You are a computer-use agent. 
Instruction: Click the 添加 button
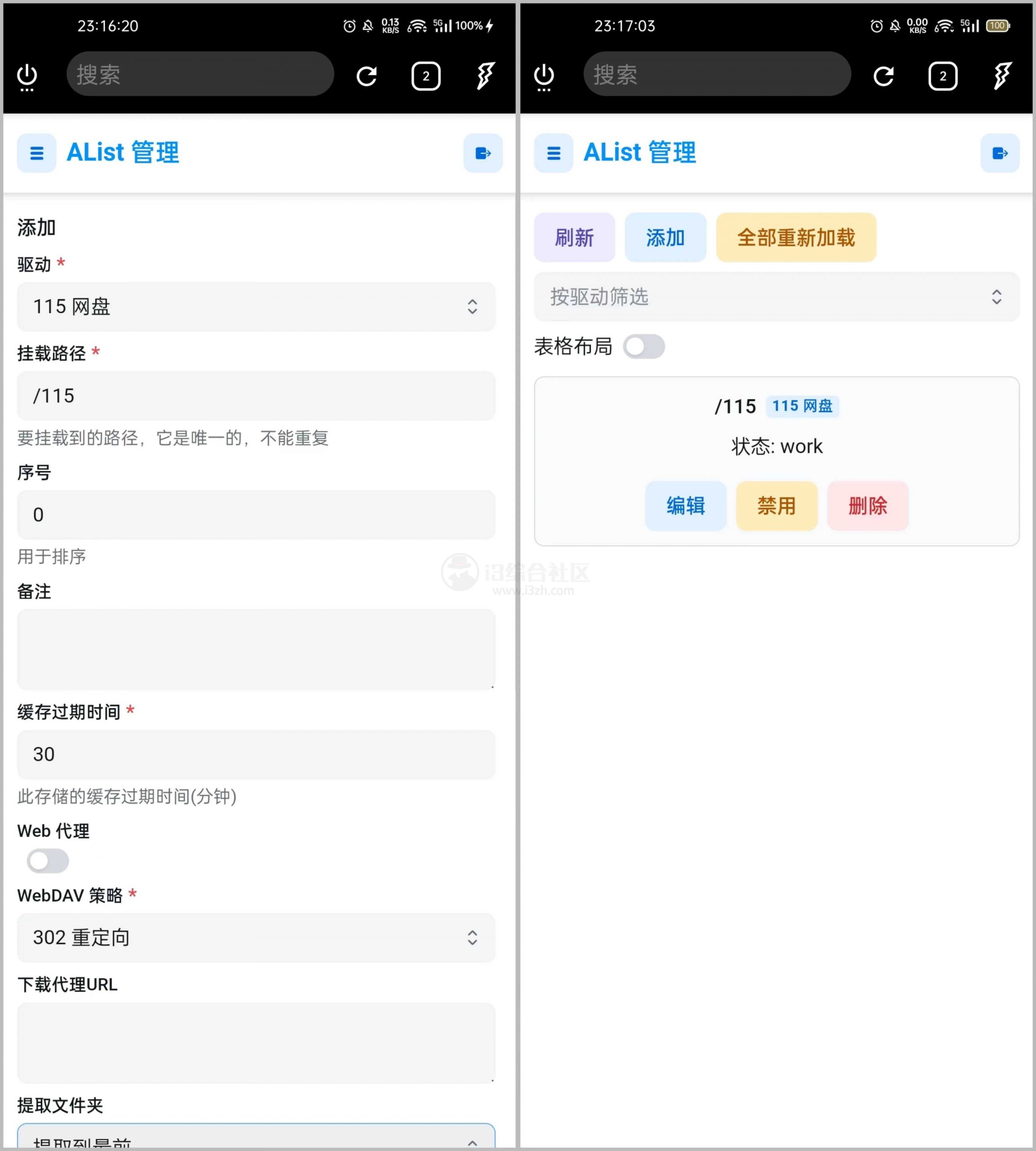[x=665, y=237]
